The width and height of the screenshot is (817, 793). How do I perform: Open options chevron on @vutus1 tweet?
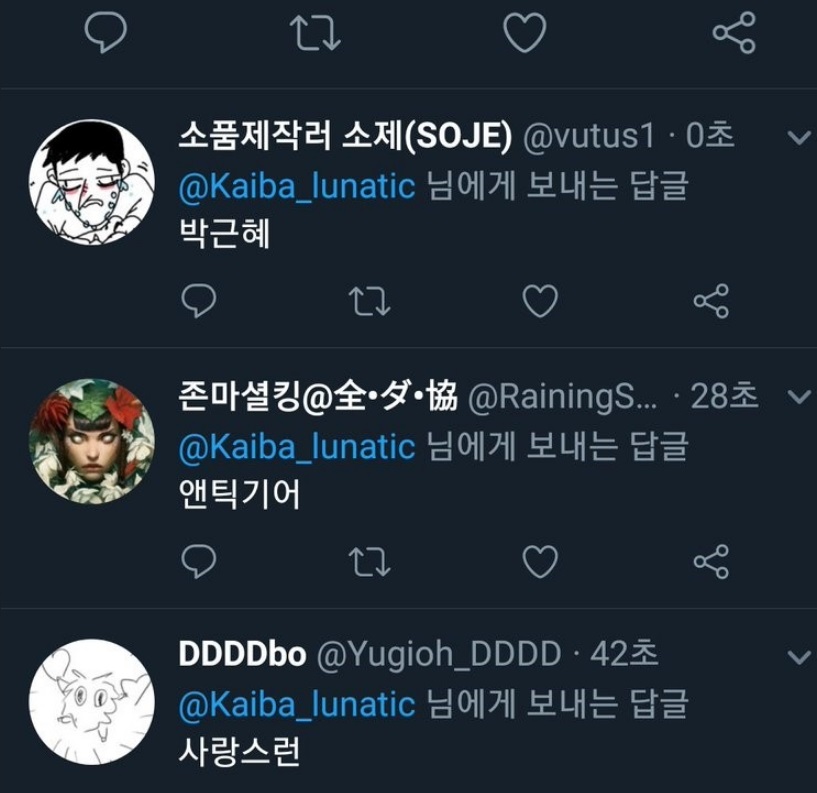coord(799,137)
